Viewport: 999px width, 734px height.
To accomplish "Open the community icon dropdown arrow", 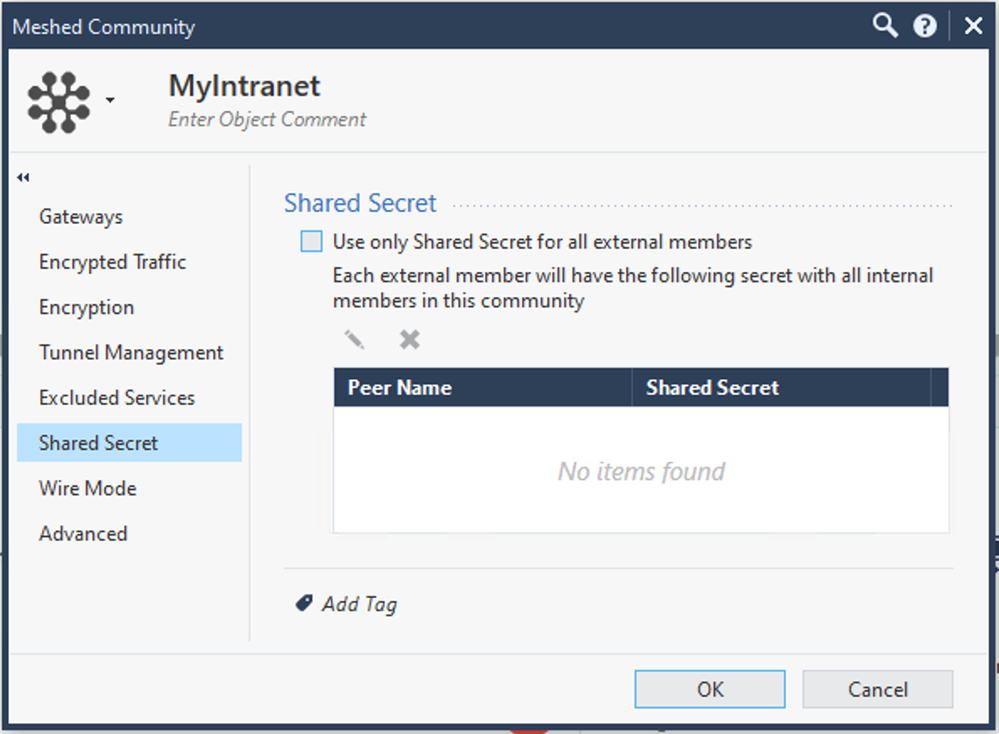I will click(110, 100).
